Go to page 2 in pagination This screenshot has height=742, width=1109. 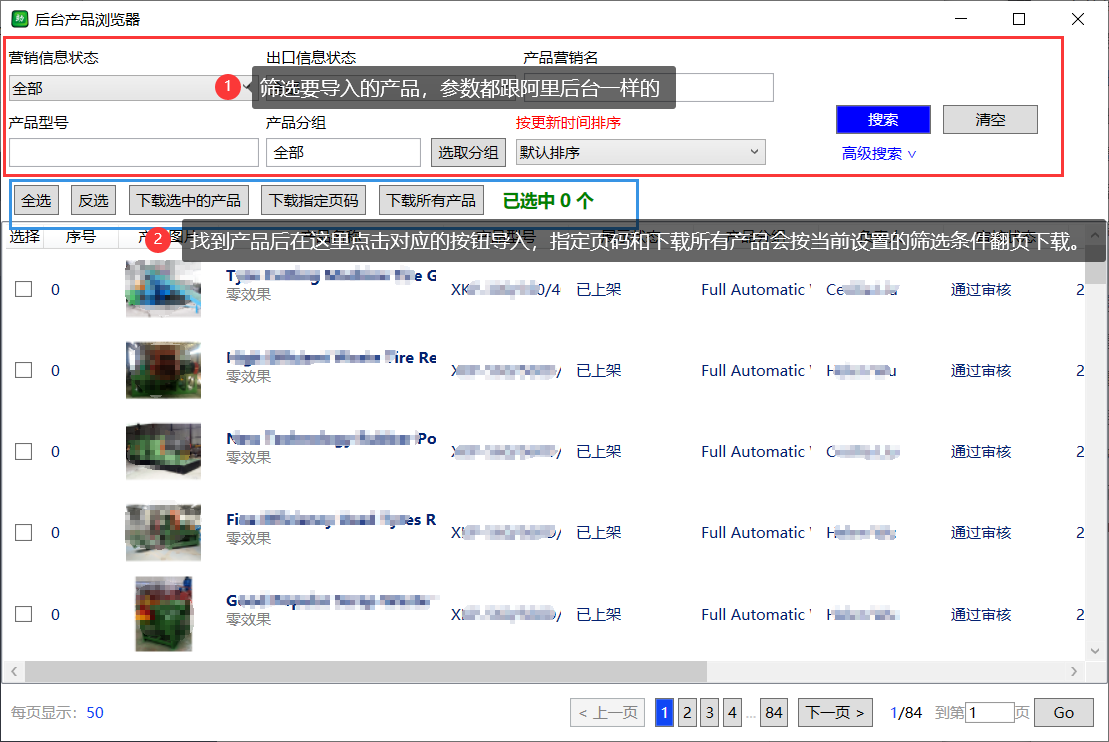pyautogui.click(x=687, y=712)
